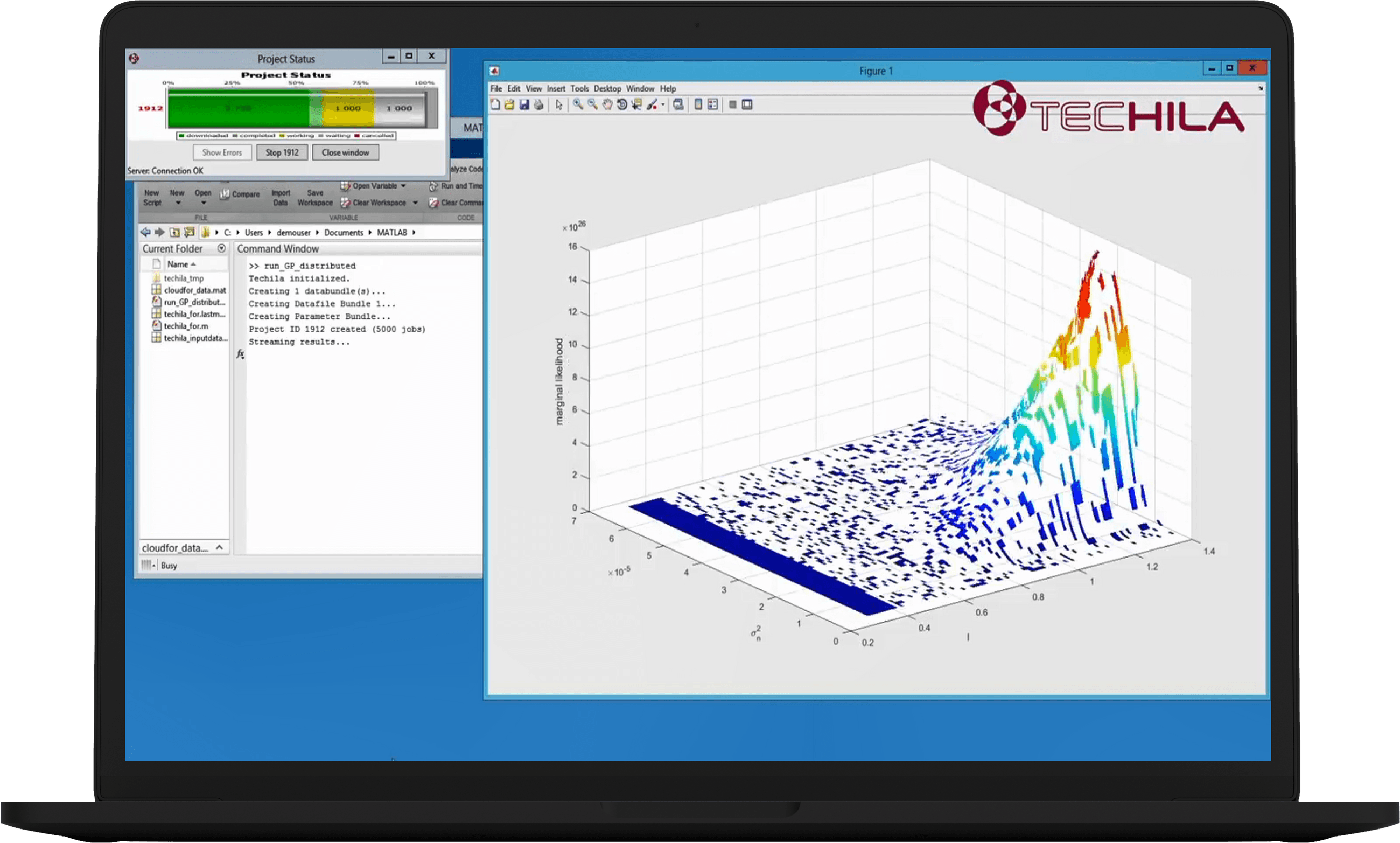Select run_GP_distribut... file in Current Folder

(194, 302)
